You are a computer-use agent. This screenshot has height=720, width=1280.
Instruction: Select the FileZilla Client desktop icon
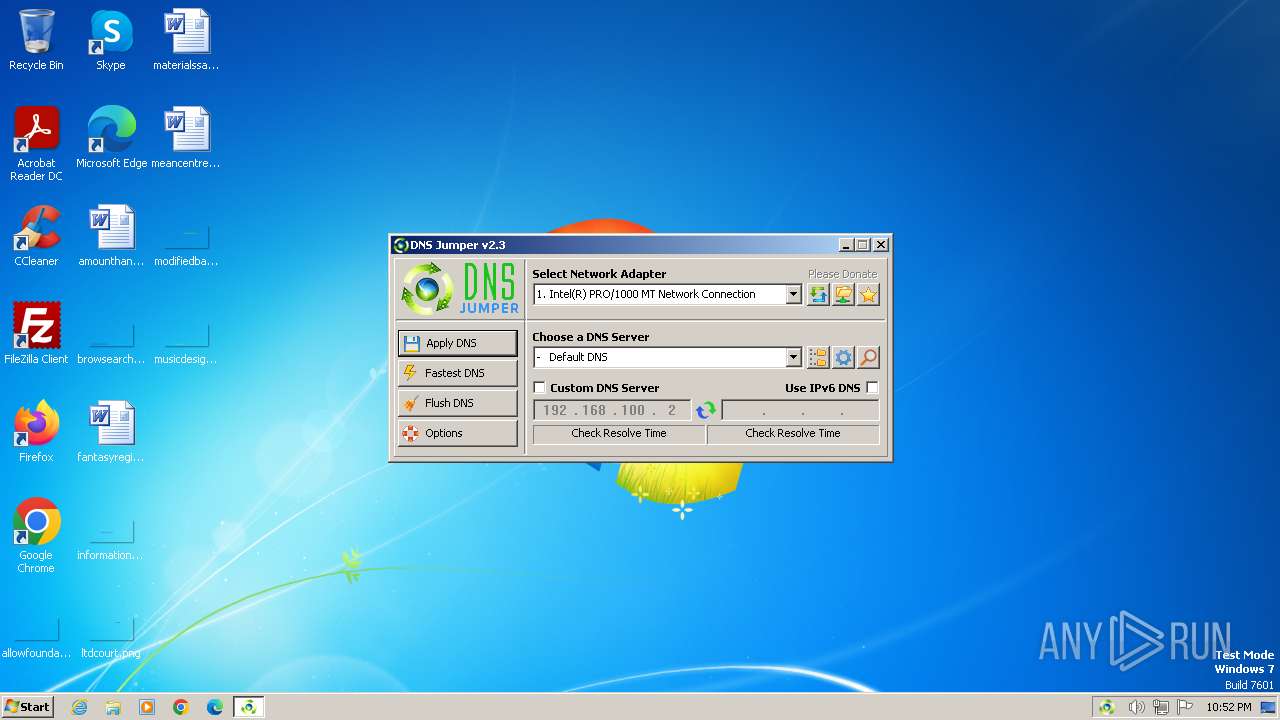(x=36, y=334)
